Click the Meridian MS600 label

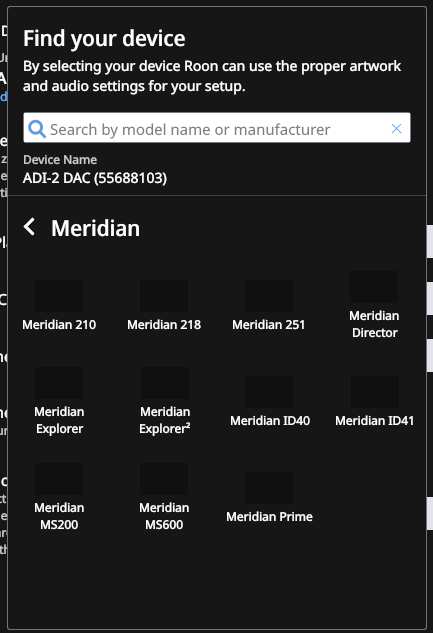tap(164, 516)
